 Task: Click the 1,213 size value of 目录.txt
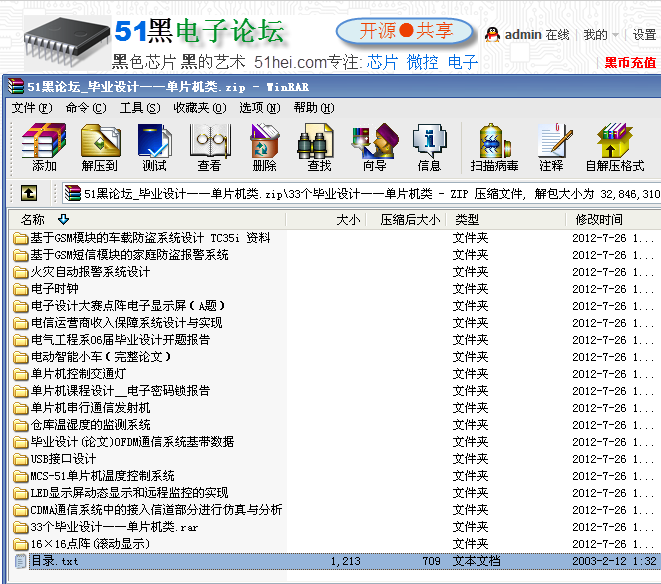[x=346, y=561]
